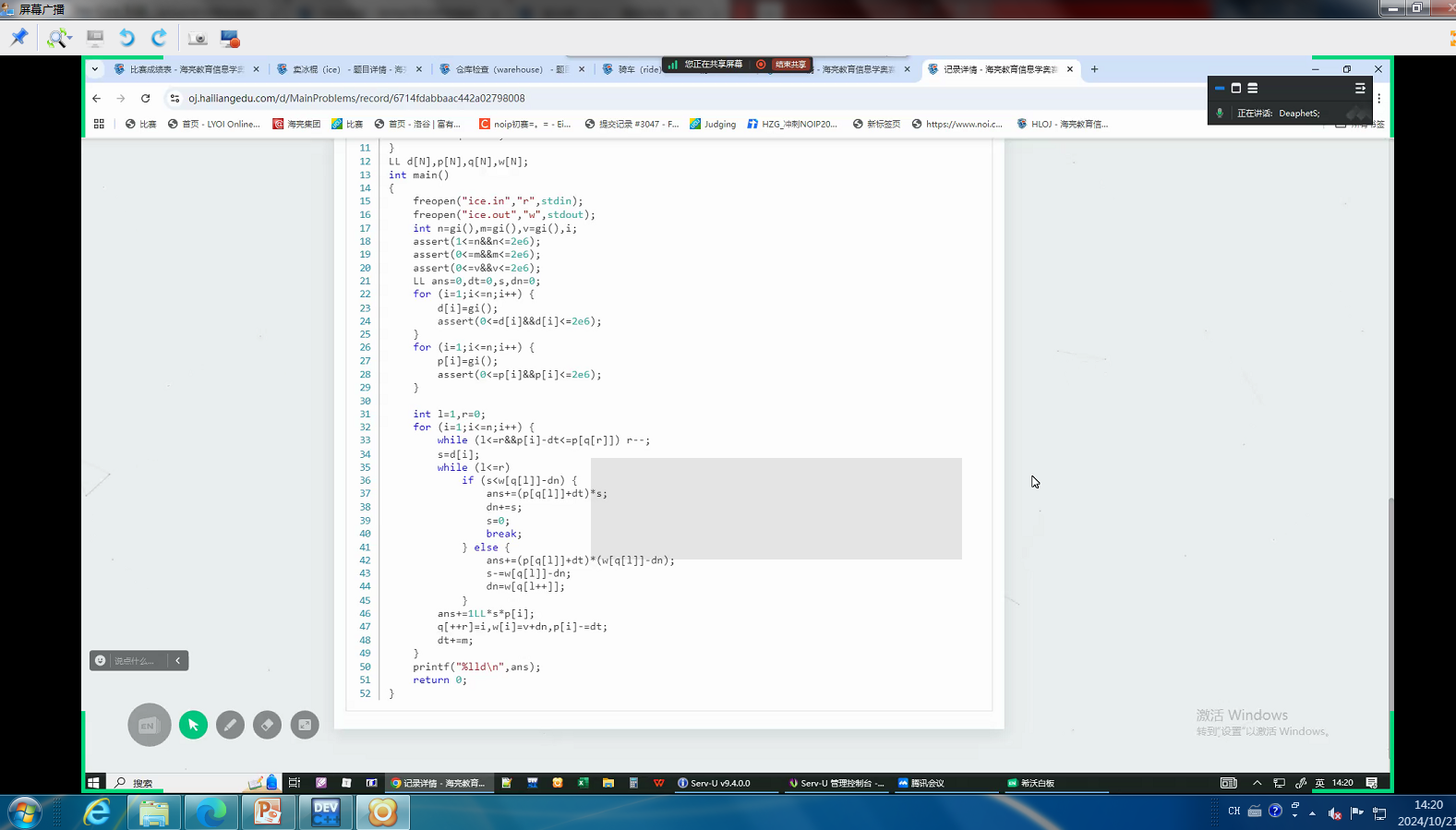Select the eraser annotation tool

click(x=267, y=725)
